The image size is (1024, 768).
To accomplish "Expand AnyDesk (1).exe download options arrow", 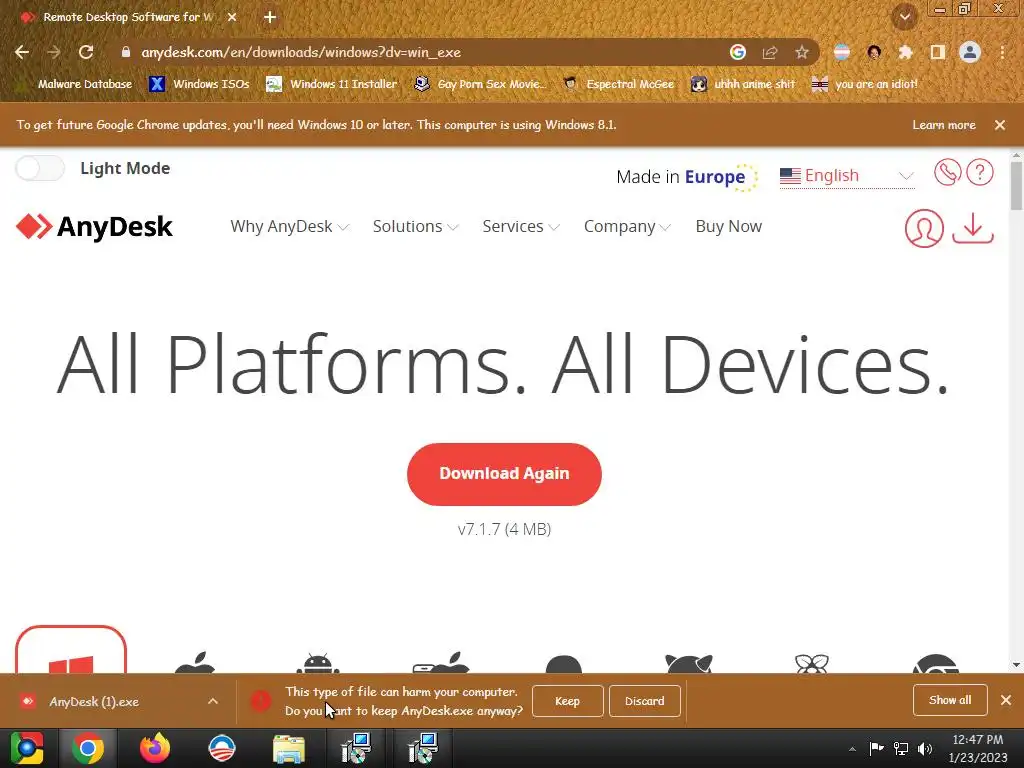I will coord(213,701).
